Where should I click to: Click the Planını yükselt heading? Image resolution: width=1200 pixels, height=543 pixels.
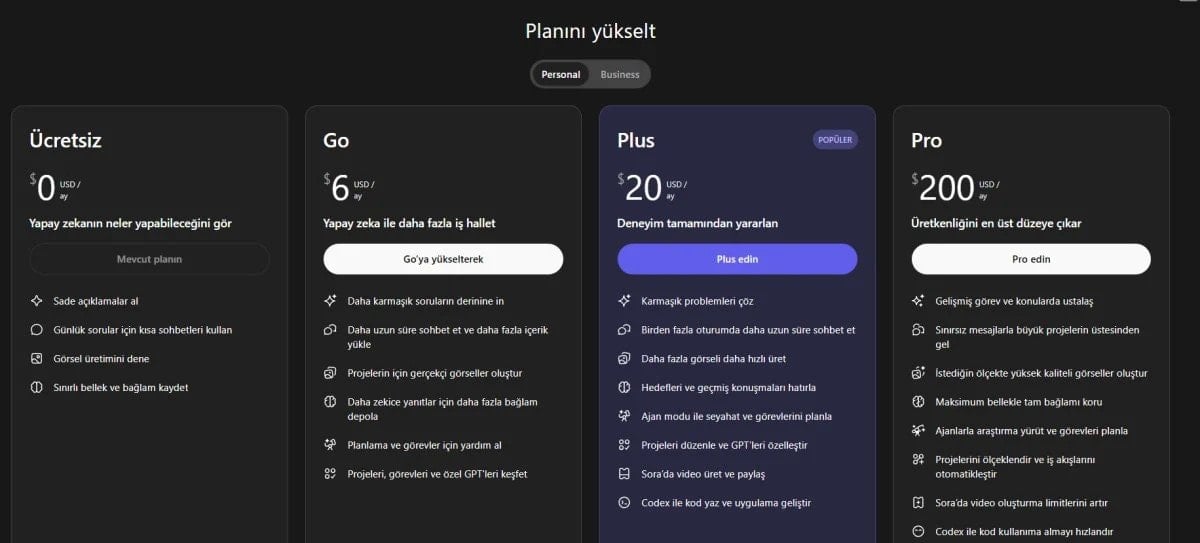[x=590, y=31]
